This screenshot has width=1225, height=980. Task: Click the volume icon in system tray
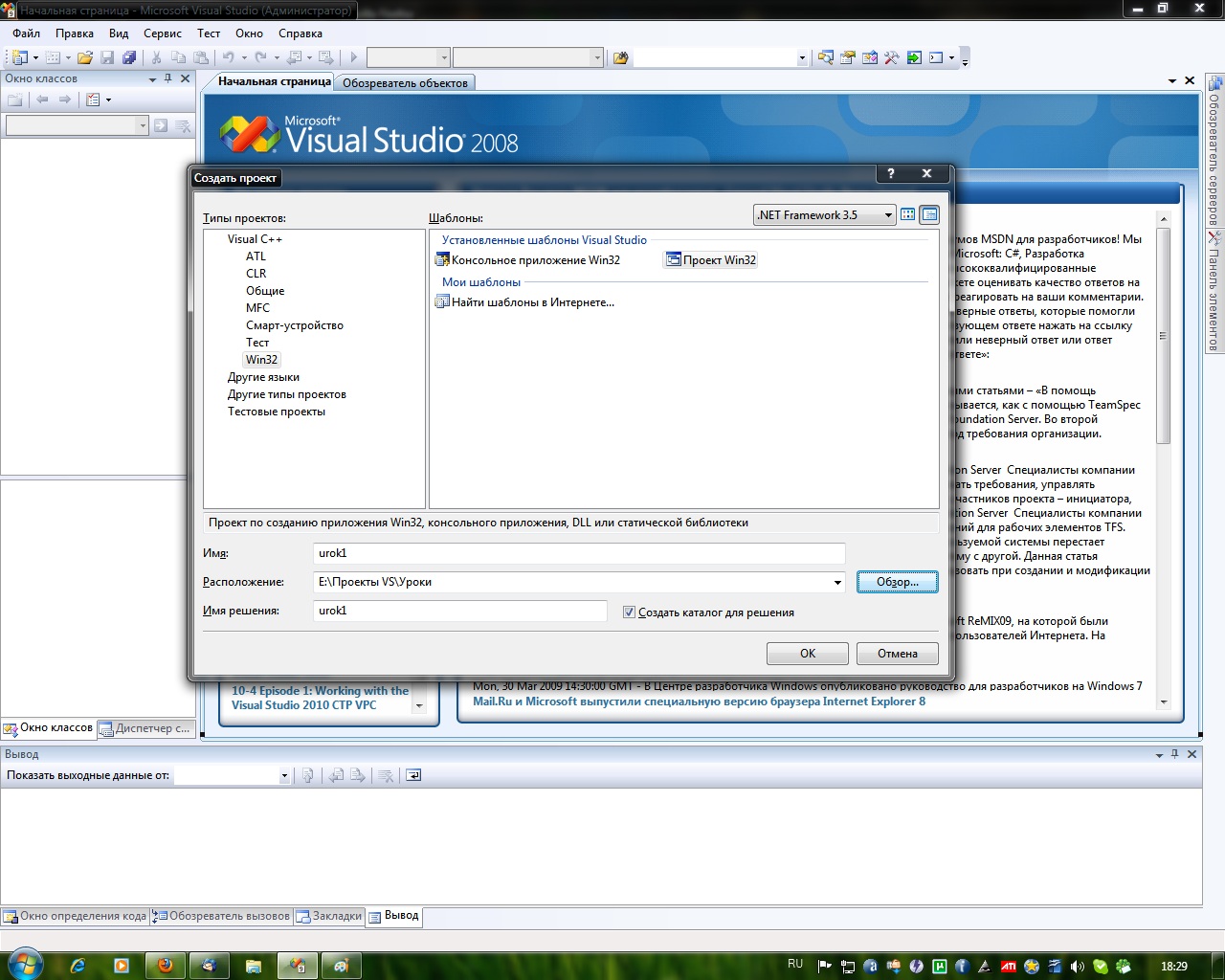pos(1078,966)
